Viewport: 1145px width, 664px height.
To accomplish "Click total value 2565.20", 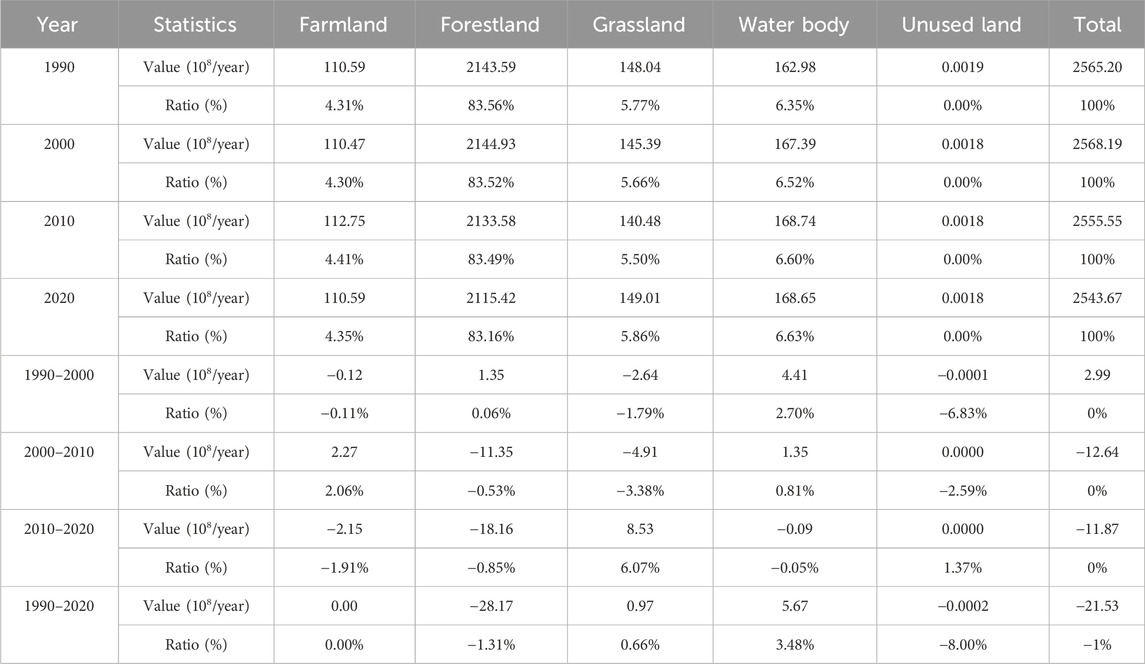I will tap(1097, 67).
